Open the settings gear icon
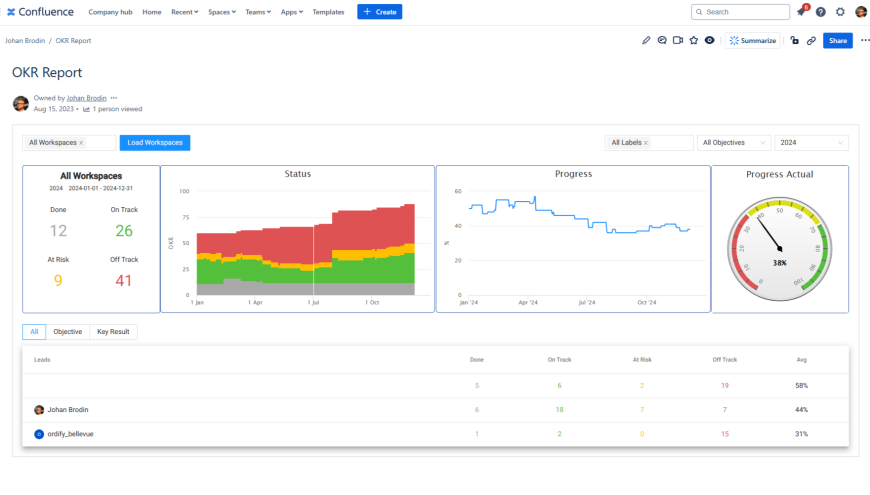This screenshot has height=495, width=870. [840, 12]
